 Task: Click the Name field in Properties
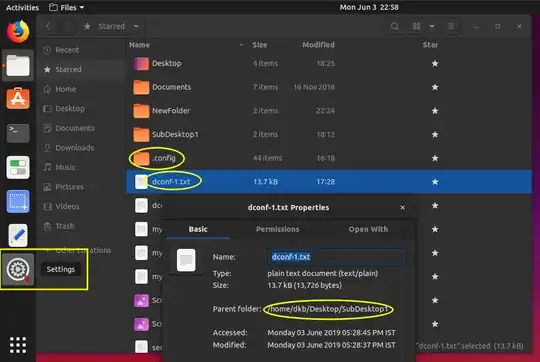(336, 257)
